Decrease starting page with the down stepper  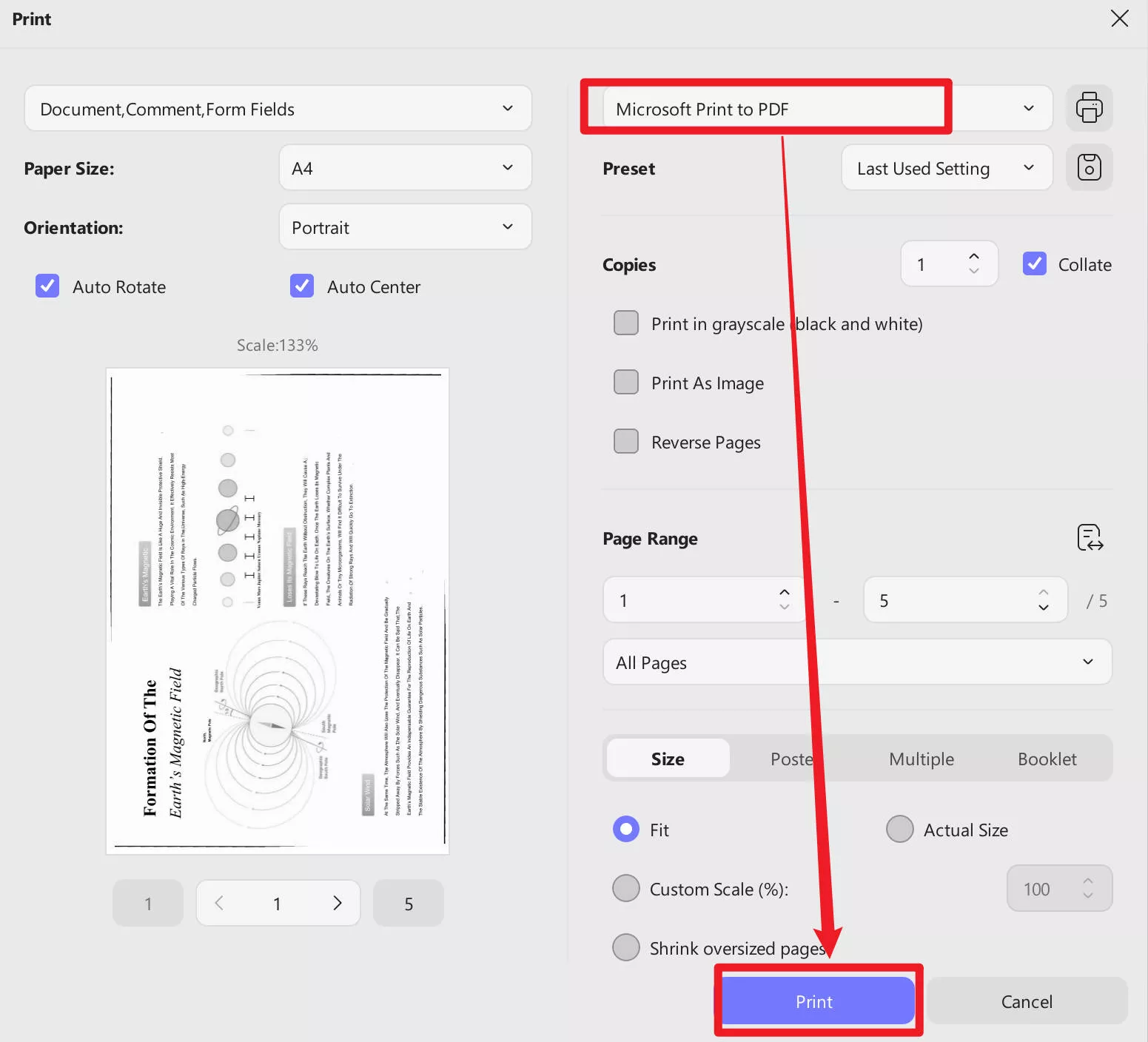pos(784,608)
